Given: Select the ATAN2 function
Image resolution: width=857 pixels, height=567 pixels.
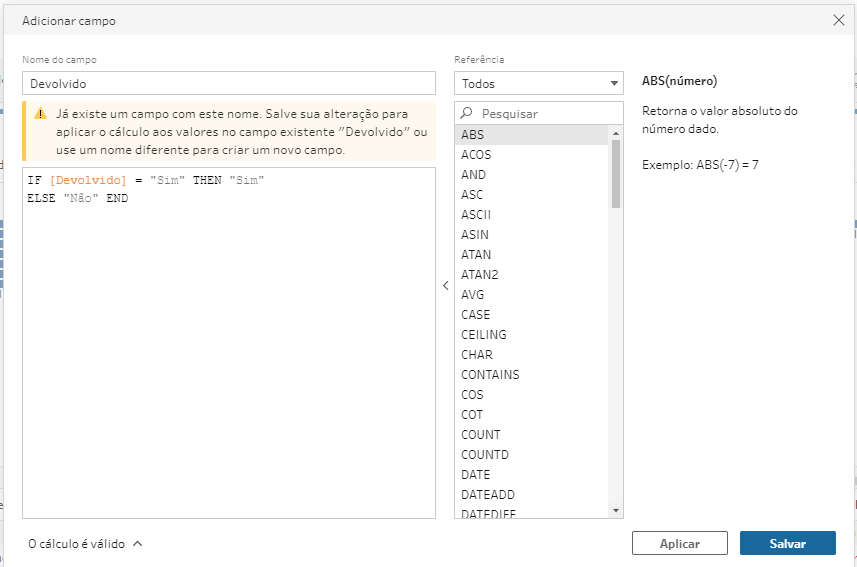Looking at the screenshot, I should click(x=531, y=274).
